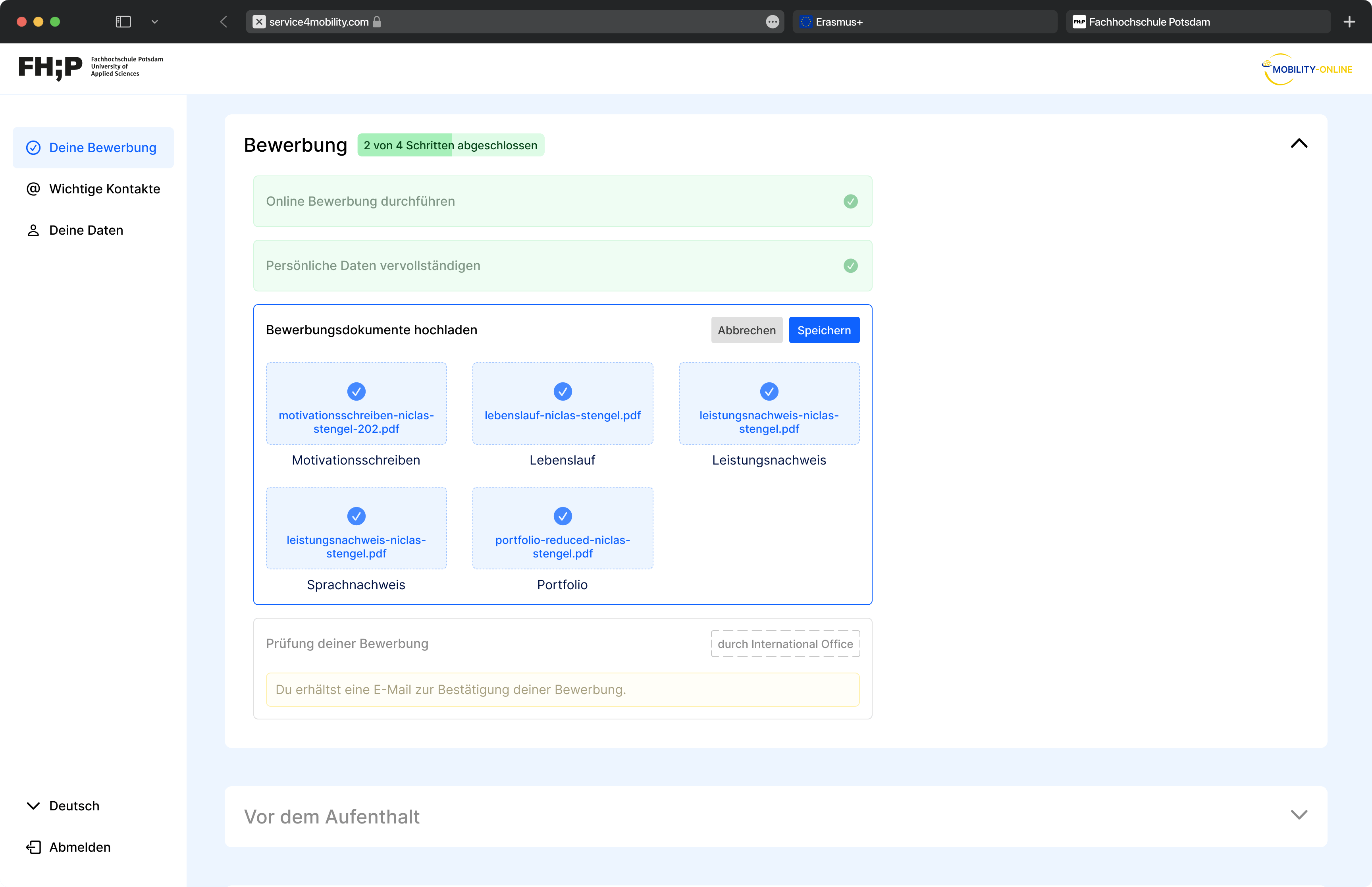Click the Abmelden logout icon
The height and width of the screenshot is (887, 1372).
(x=33, y=847)
